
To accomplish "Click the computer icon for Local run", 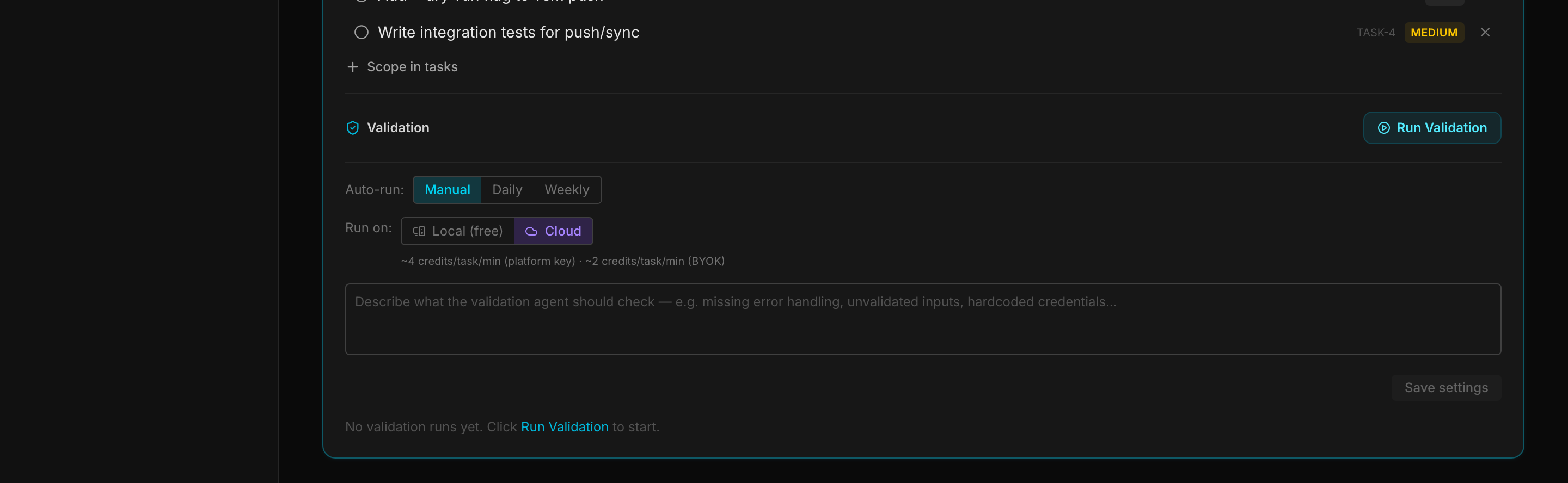I will (x=419, y=231).
